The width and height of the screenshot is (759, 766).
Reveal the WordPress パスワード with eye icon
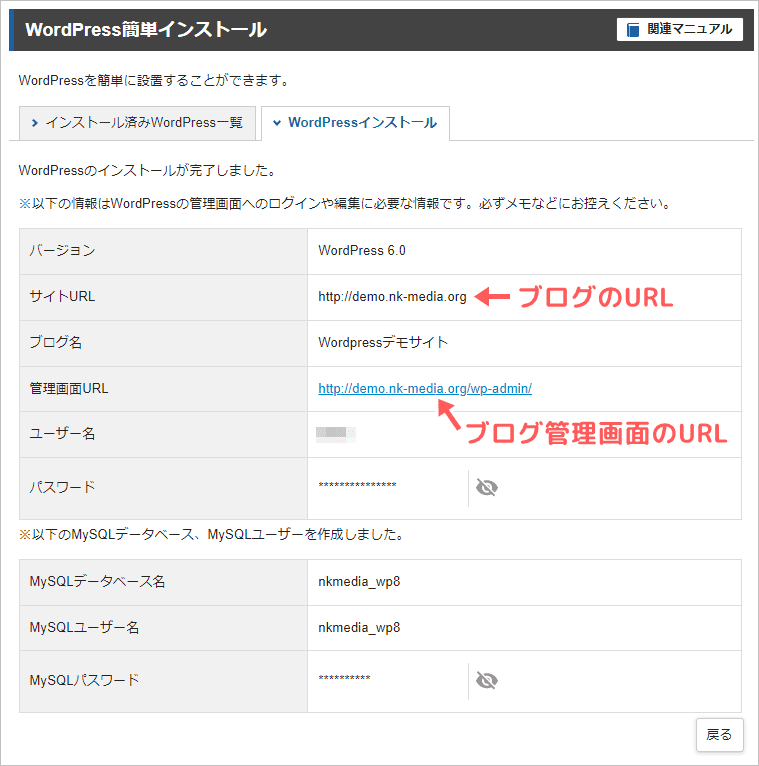click(487, 487)
